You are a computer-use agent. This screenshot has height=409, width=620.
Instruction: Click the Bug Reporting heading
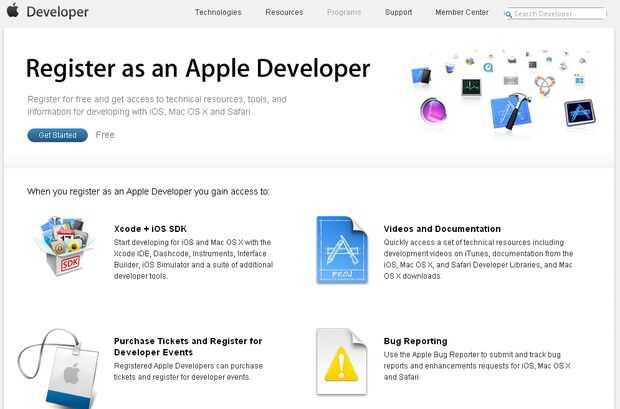[x=416, y=341]
